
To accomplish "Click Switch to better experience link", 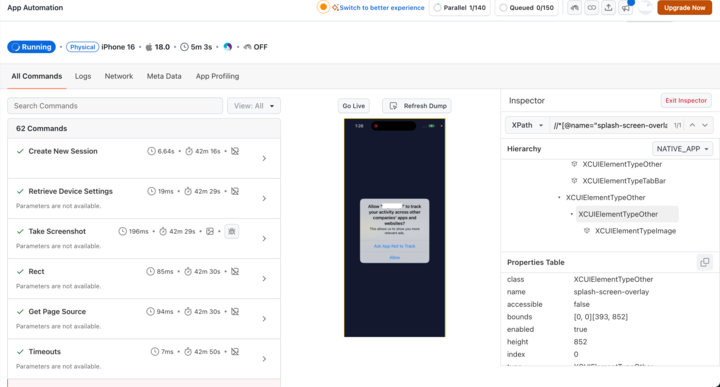I will click(382, 8).
